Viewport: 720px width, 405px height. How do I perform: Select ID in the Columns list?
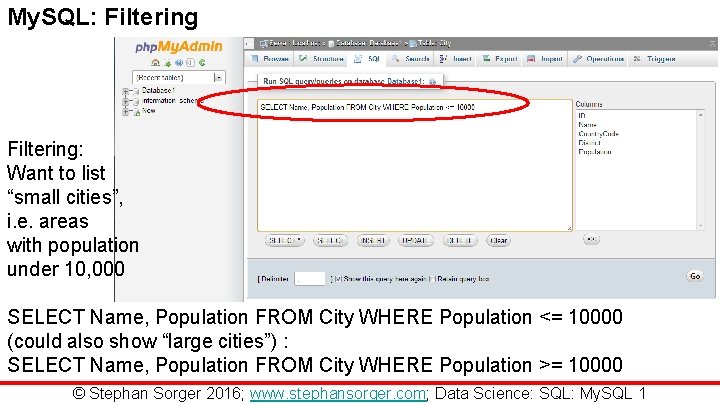[582, 116]
